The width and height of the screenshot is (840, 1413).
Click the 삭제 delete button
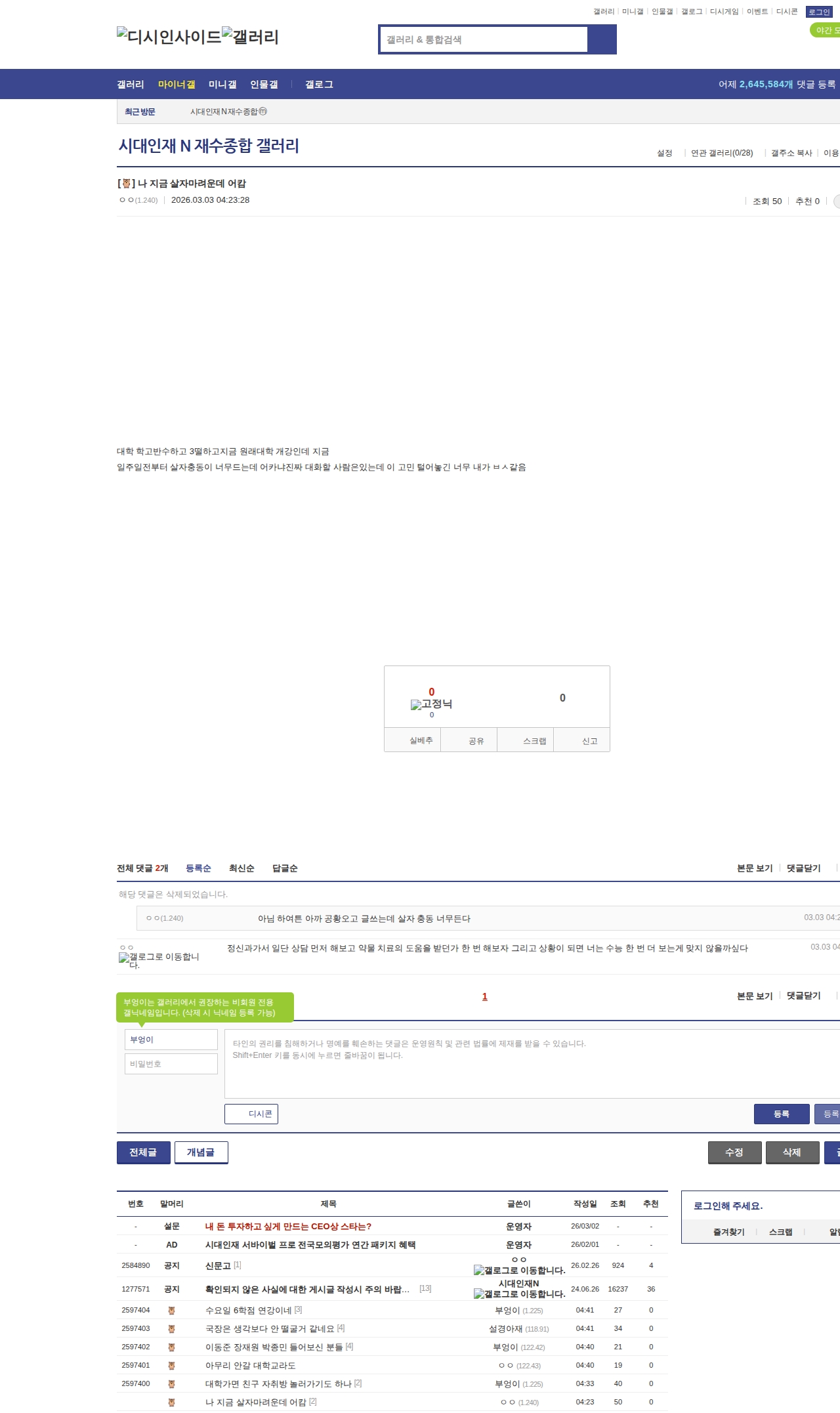793,1152
